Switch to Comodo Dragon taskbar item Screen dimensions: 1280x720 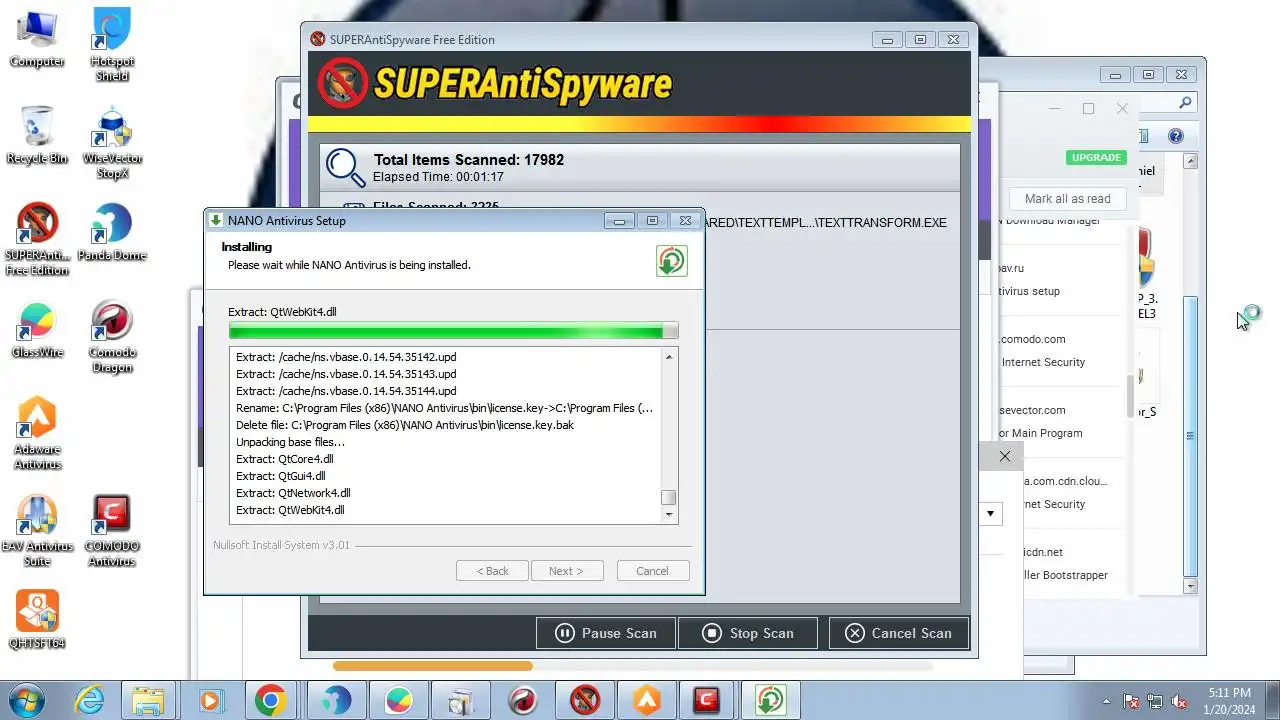pyautogui.click(x=523, y=701)
